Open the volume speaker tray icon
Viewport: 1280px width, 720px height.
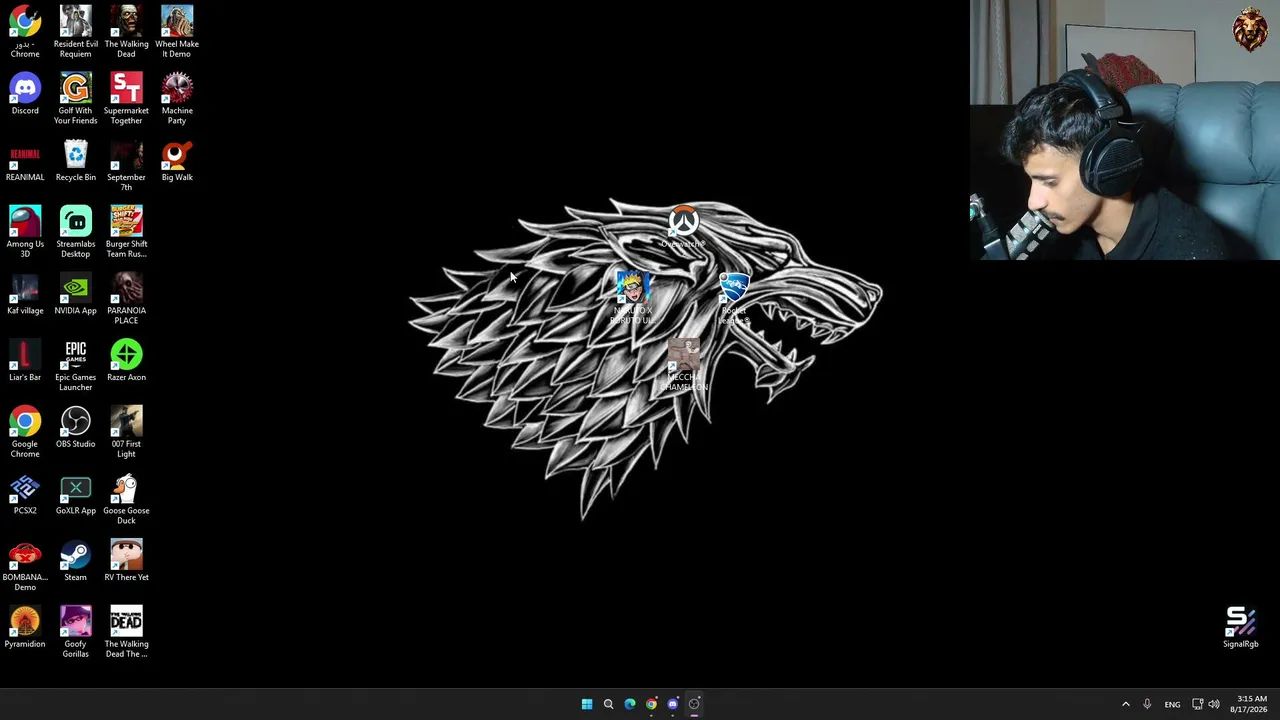tap(1214, 704)
